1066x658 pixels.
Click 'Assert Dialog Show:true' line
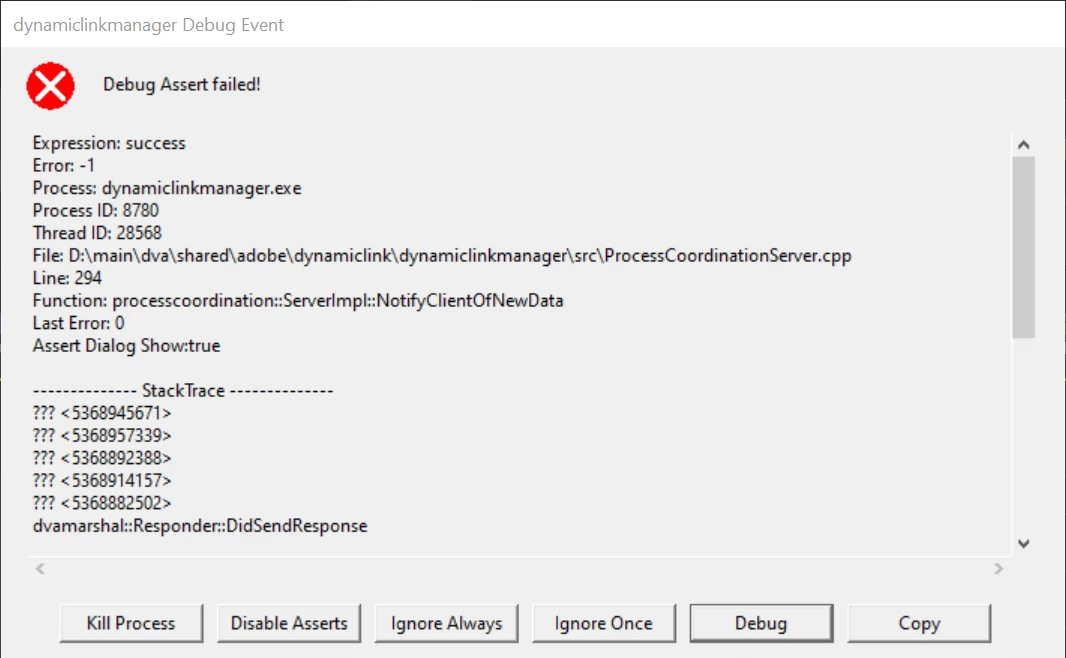tap(126, 345)
